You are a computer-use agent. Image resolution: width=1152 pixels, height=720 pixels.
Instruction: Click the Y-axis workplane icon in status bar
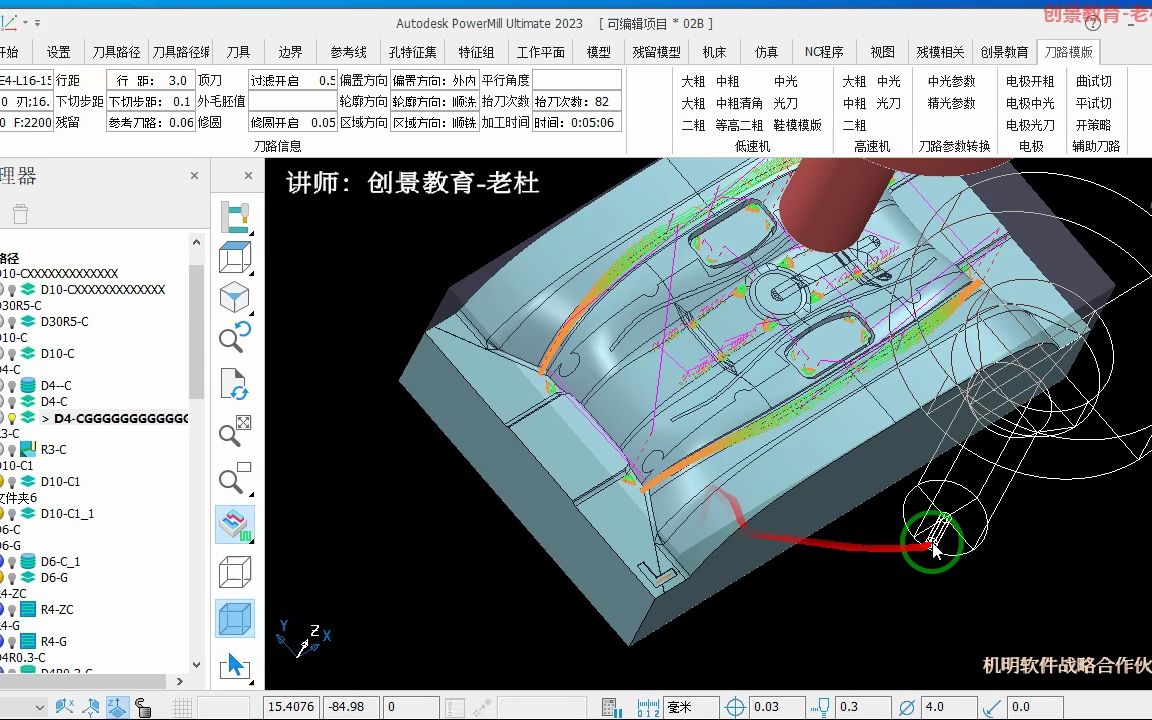pos(91,707)
